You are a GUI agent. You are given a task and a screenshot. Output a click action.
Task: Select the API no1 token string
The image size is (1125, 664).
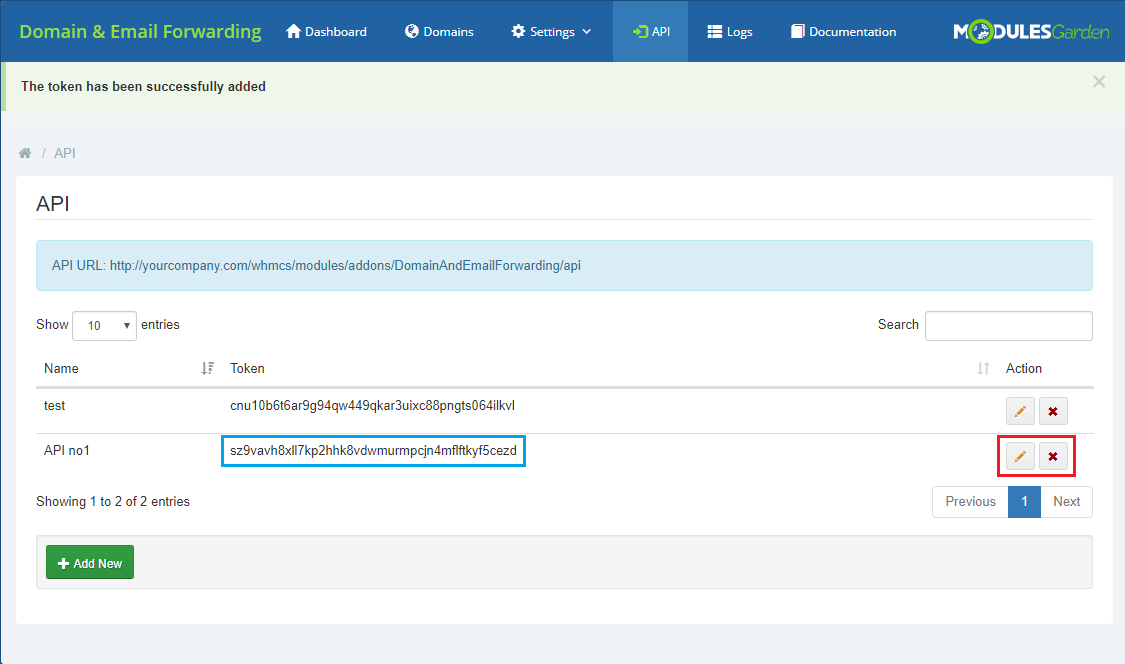click(x=373, y=451)
